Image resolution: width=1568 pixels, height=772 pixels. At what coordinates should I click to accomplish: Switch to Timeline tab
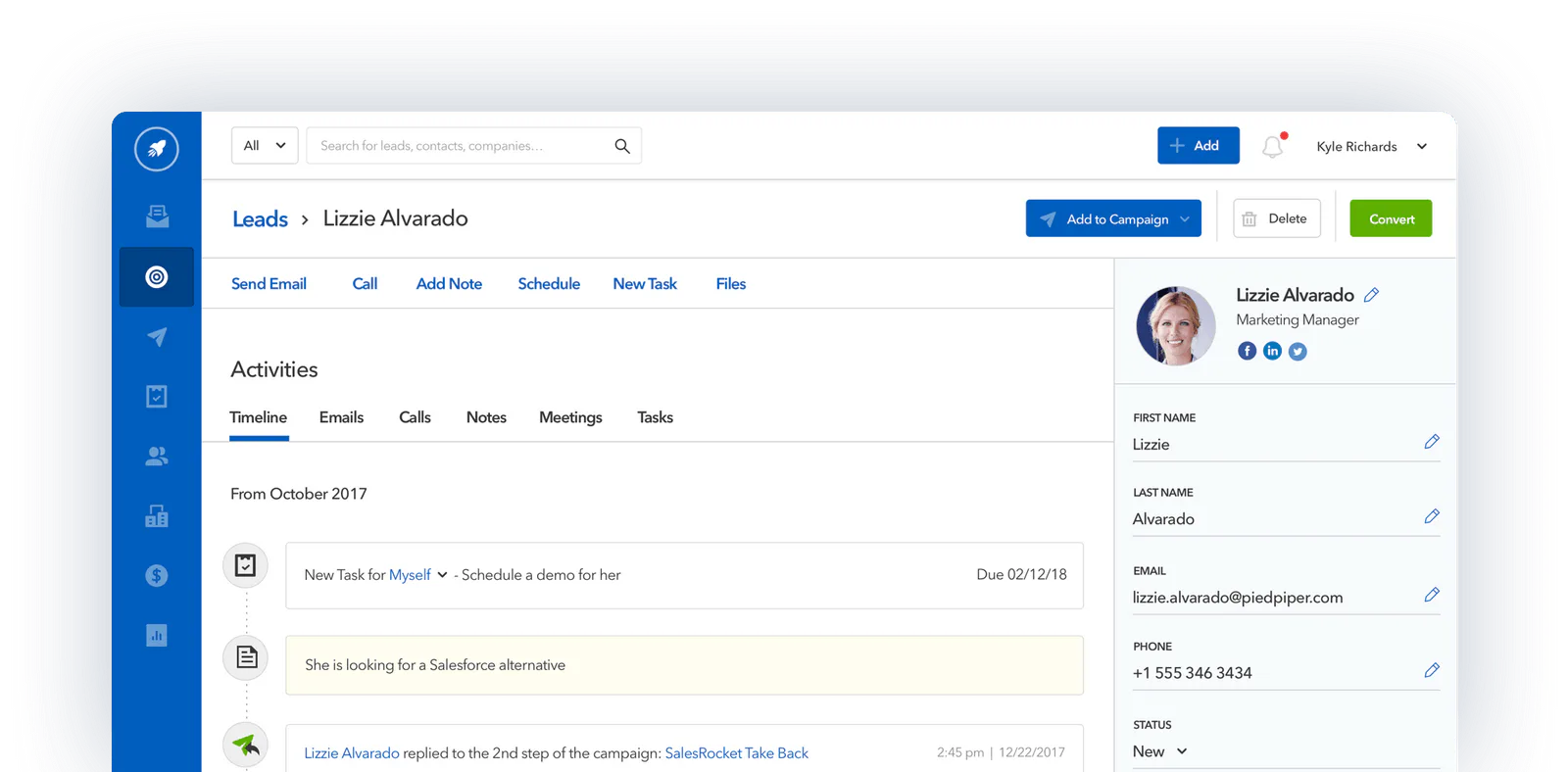(x=259, y=417)
